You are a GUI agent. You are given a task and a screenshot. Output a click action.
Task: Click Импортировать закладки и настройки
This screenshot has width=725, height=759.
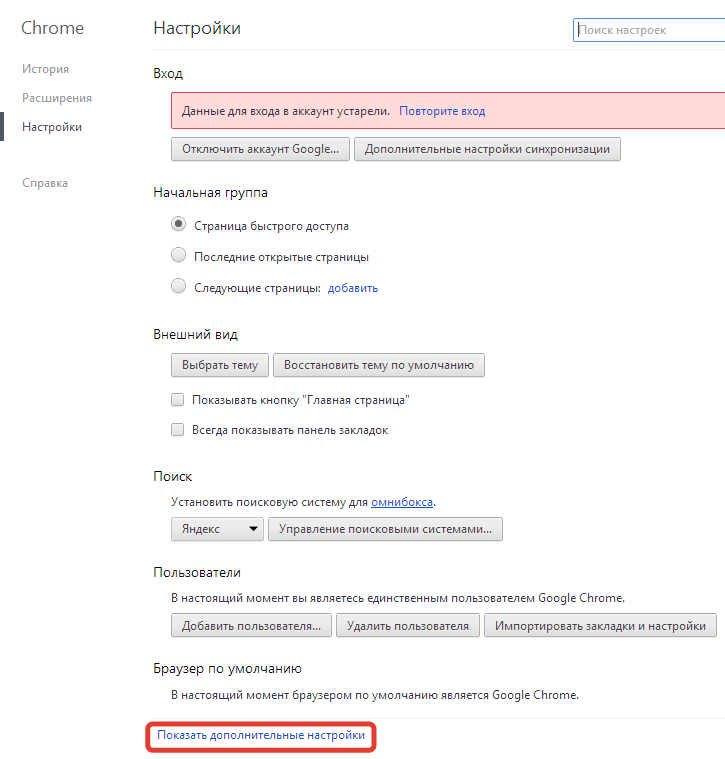point(600,625)
